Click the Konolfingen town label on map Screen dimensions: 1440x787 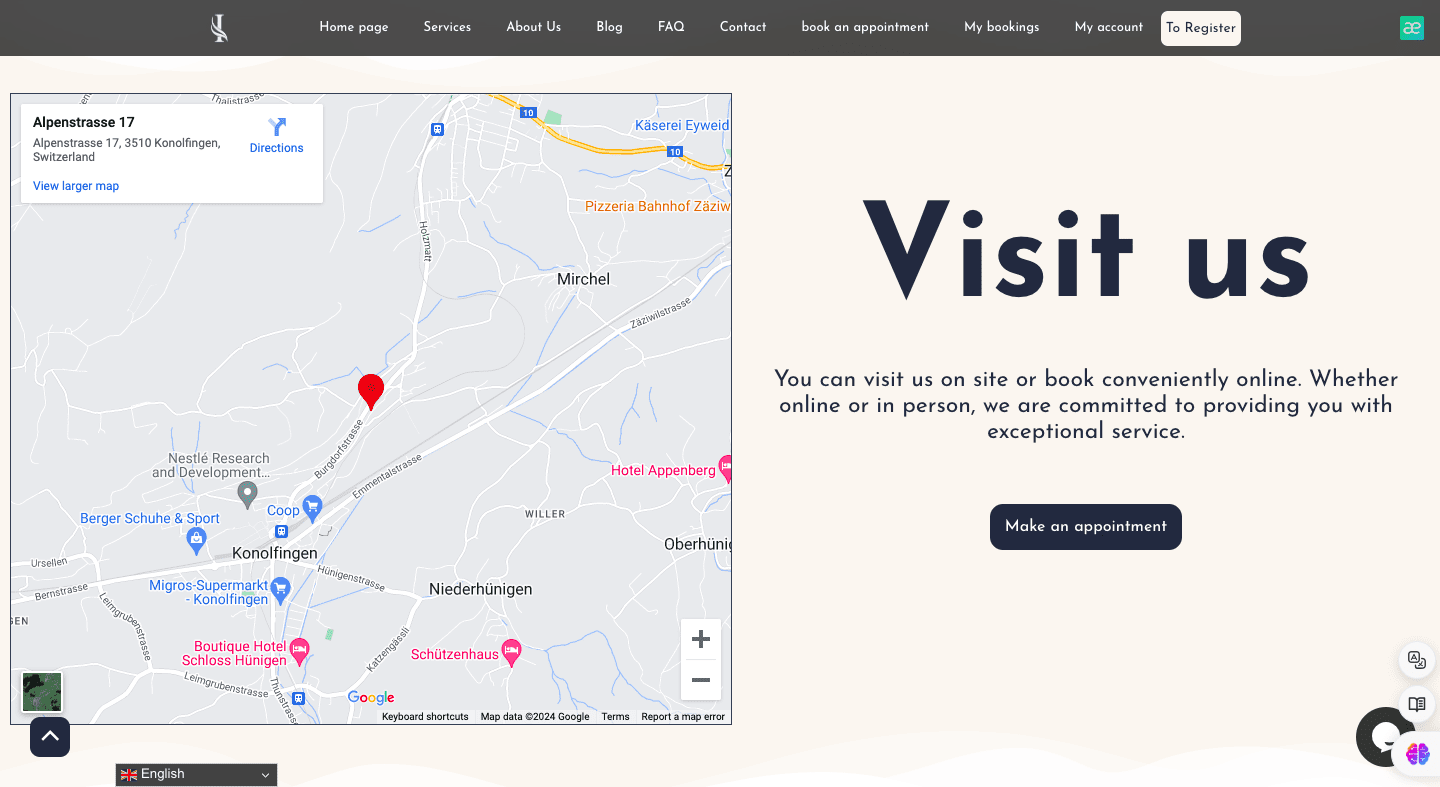(x=275, y=553)
